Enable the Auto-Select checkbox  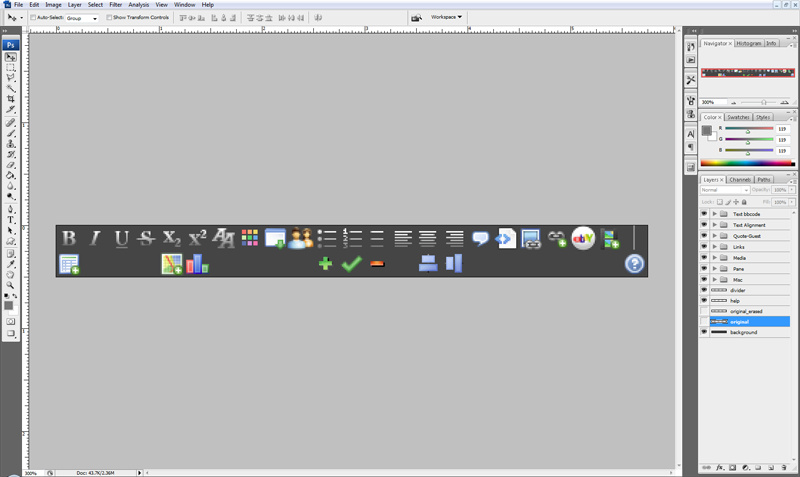click(33, 17)
